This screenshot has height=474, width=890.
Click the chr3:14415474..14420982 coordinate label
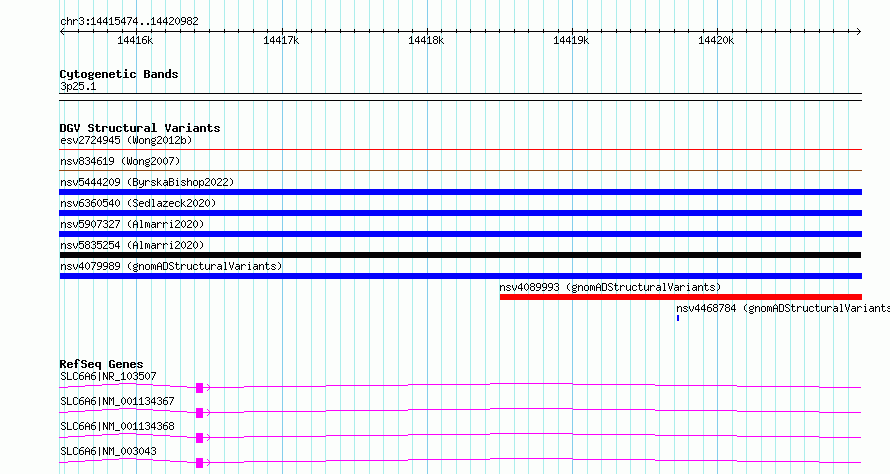pyautogui.click(x=129, y=21)
